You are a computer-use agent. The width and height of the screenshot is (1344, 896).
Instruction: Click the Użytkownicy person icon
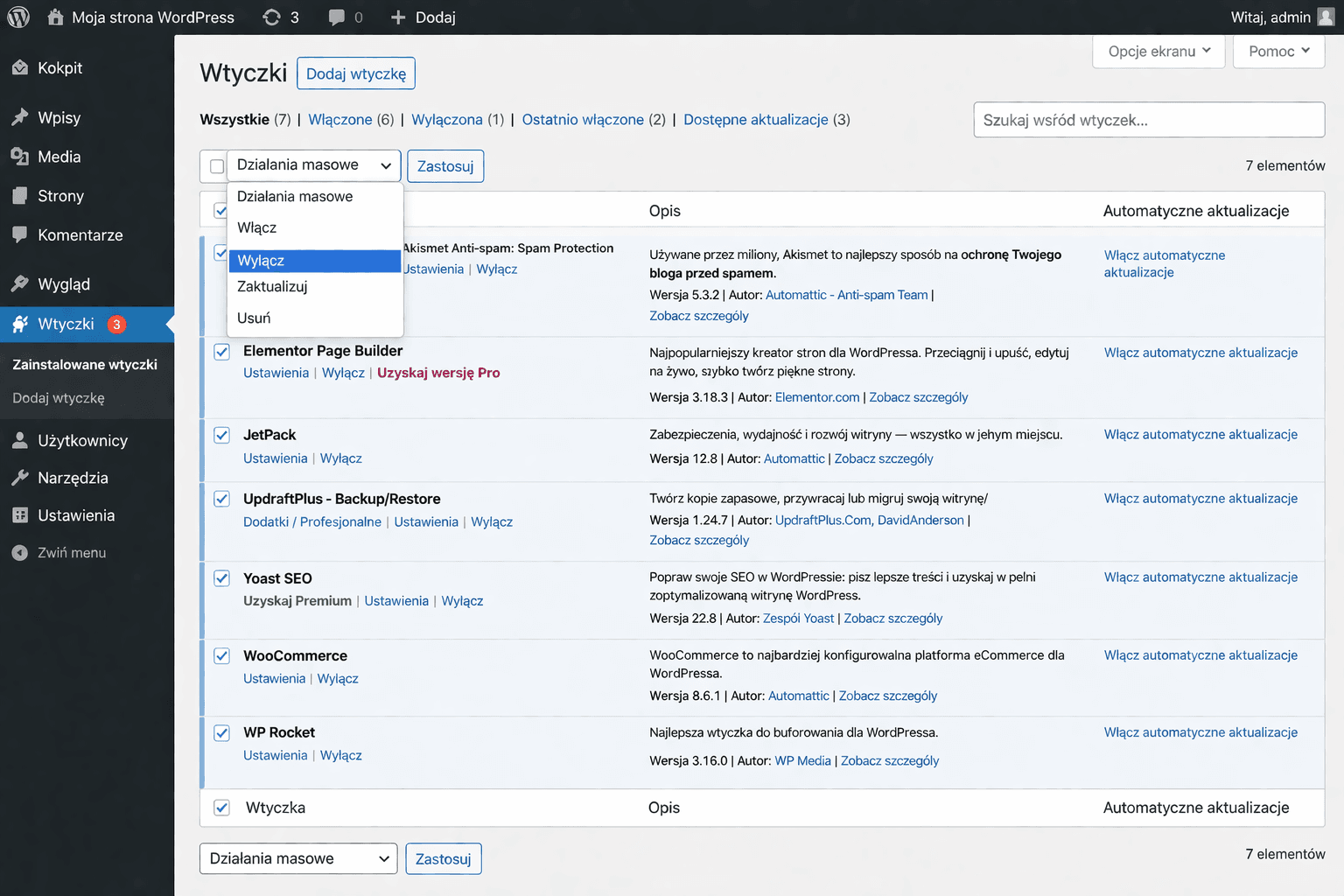20,440
